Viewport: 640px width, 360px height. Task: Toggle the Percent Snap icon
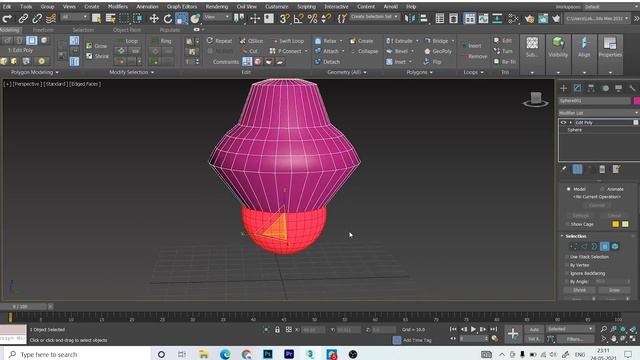click(x=312, y=18)
